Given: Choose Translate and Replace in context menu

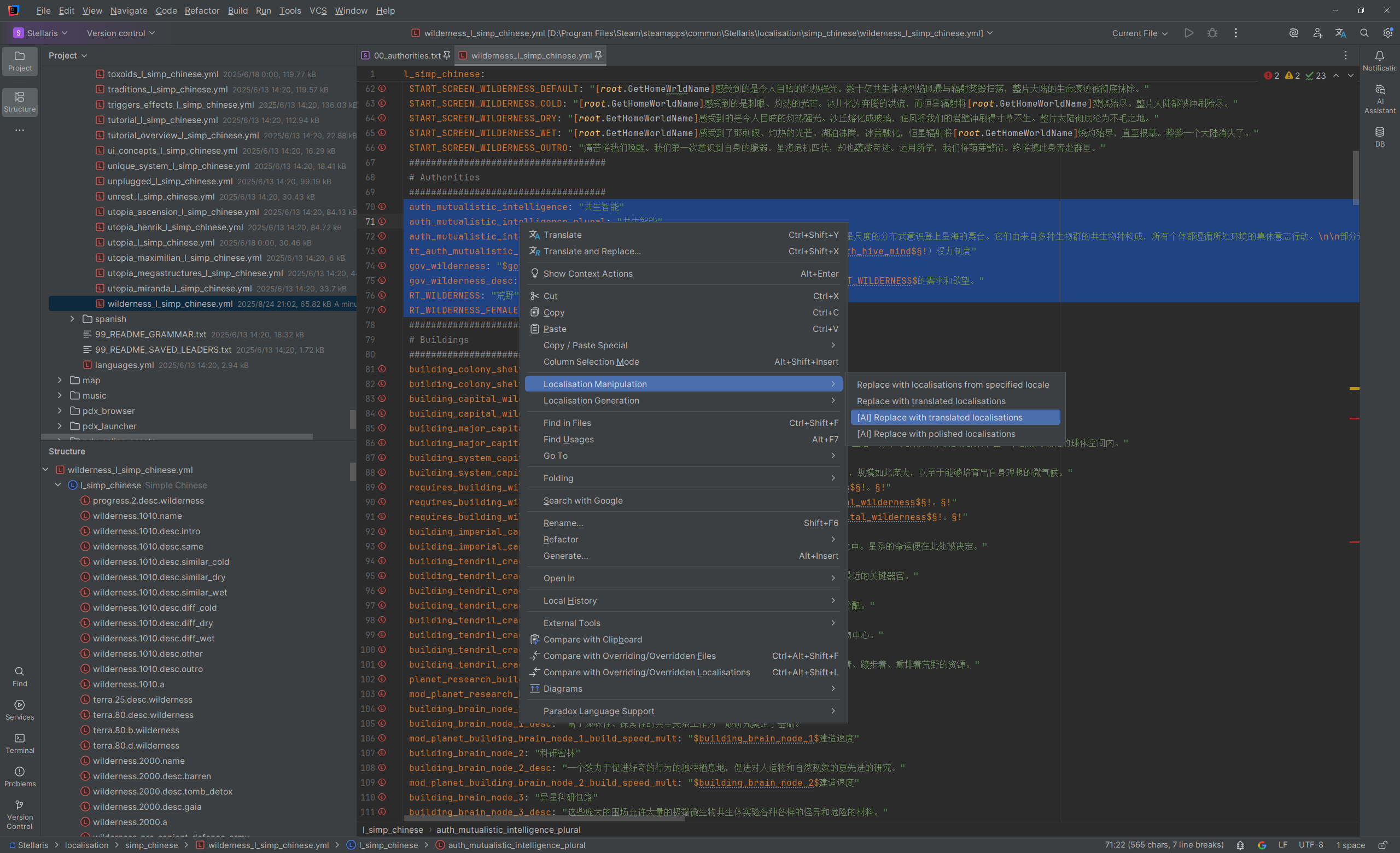Looking at the screenshot, I should coord(684,251).
